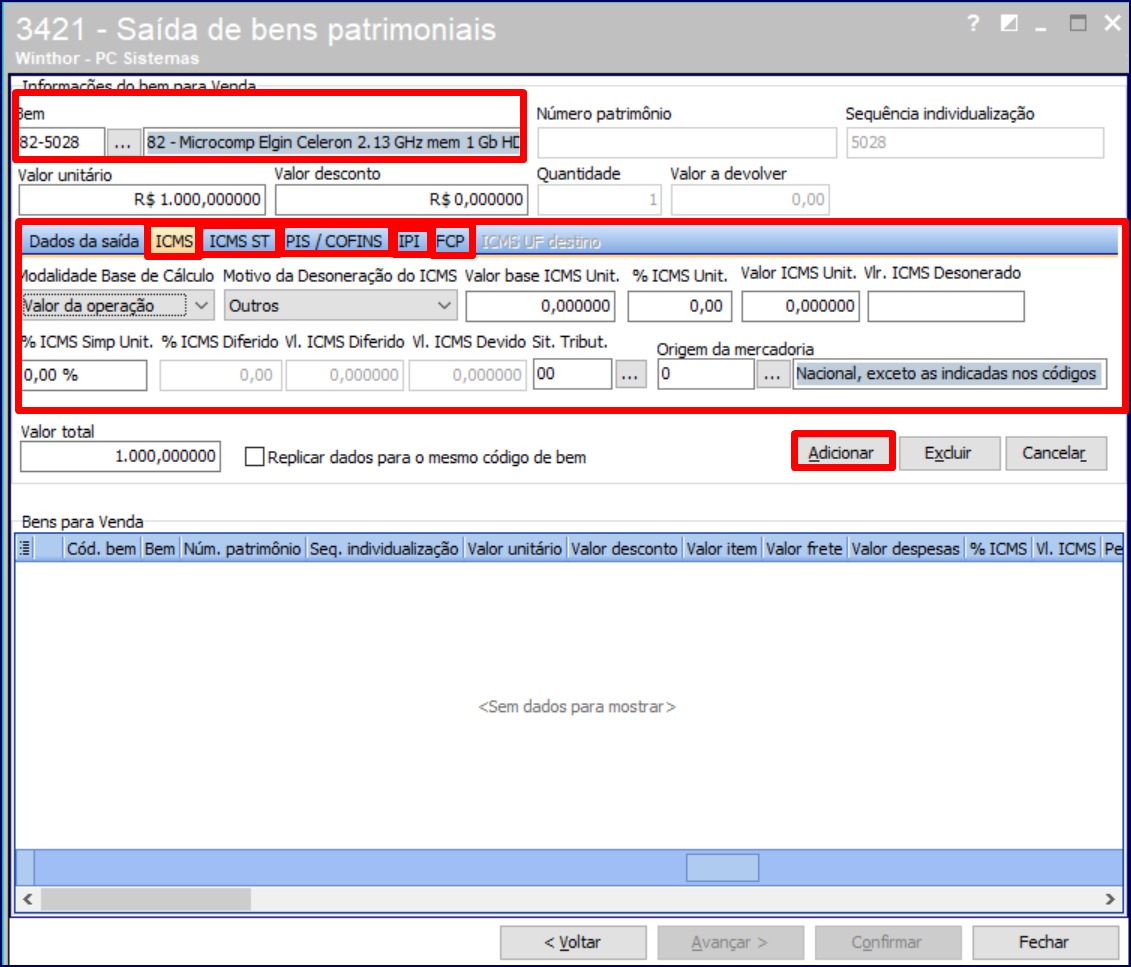
Task: Click the Quantidade field
Action: point(599,200)
